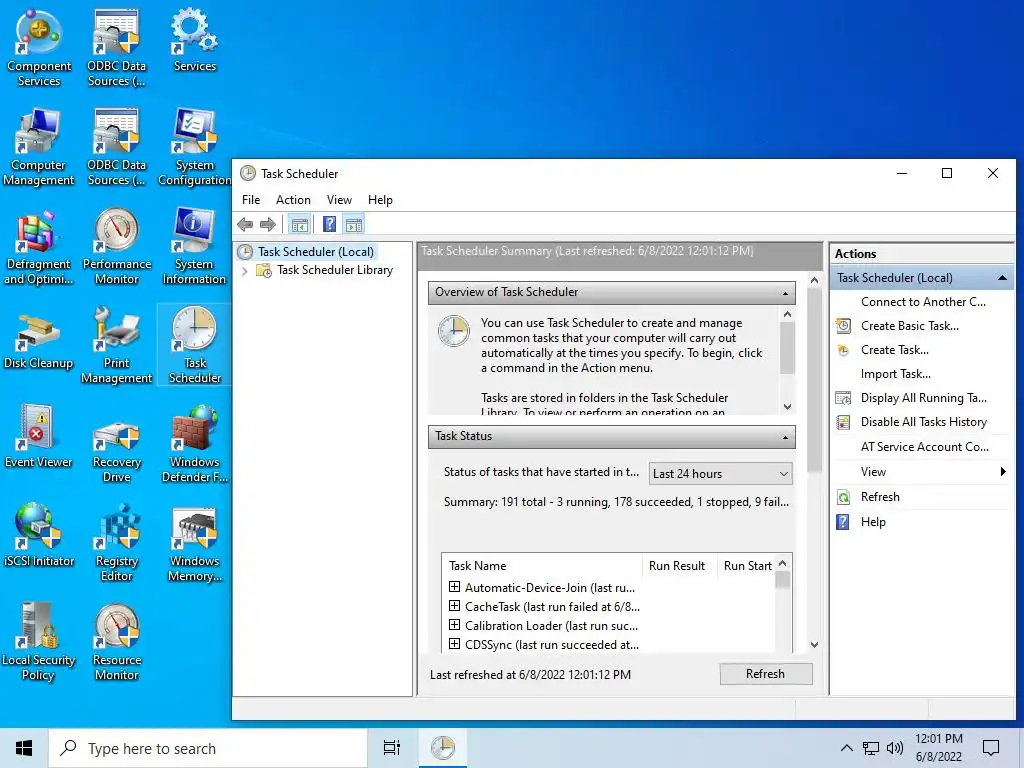
Task: Select Task Scheduler desktop icon
Action: [x=195, y=345]
